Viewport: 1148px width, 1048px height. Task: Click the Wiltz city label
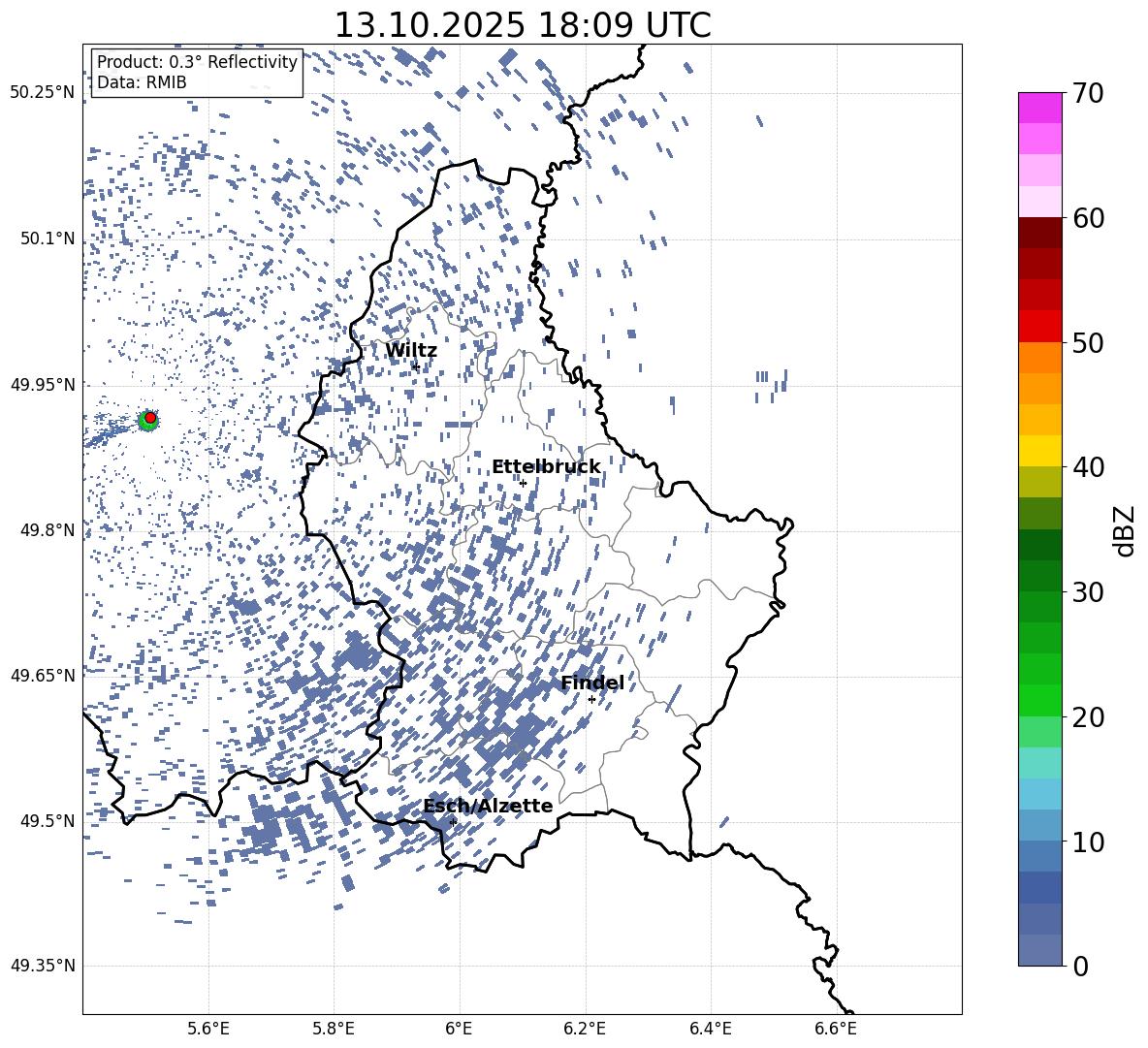click(411, 351)
